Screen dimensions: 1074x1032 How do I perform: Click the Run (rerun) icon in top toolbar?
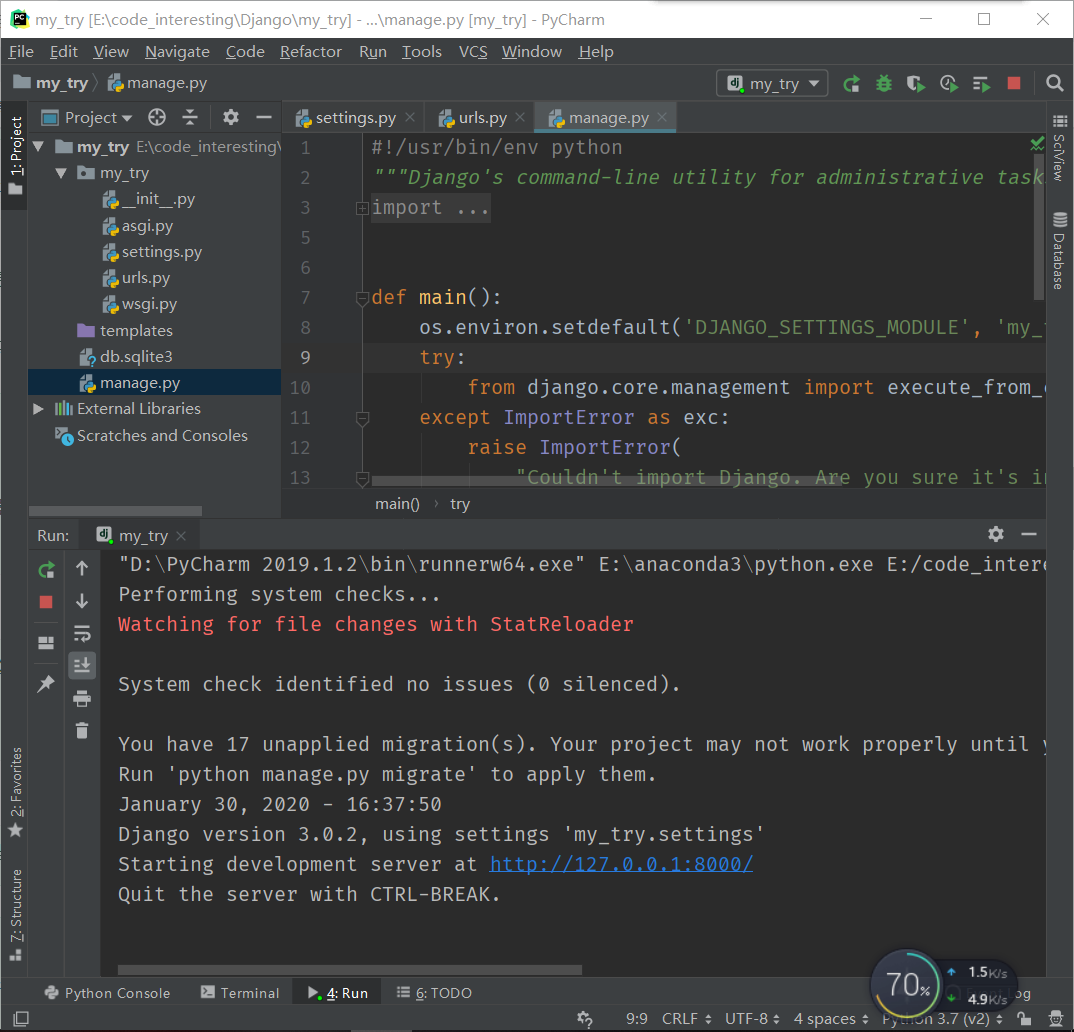coord(851,84)
